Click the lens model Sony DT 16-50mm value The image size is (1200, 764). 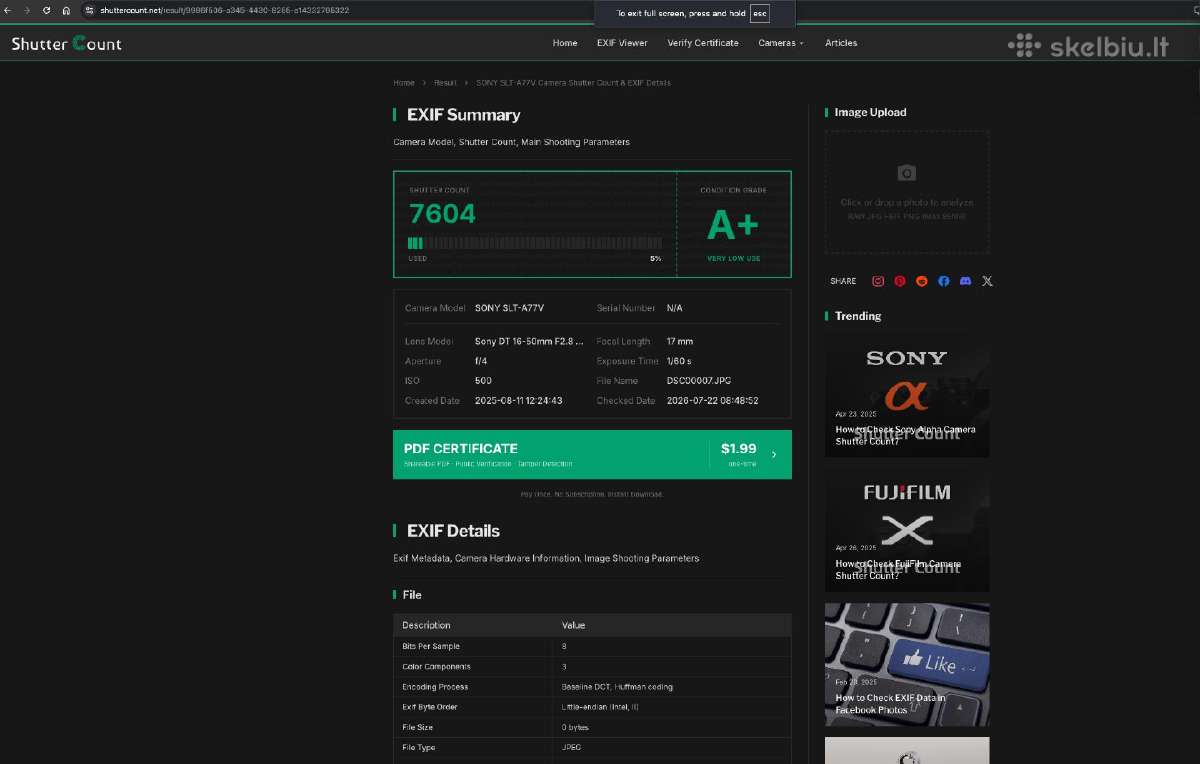click(x=529, y=341)
